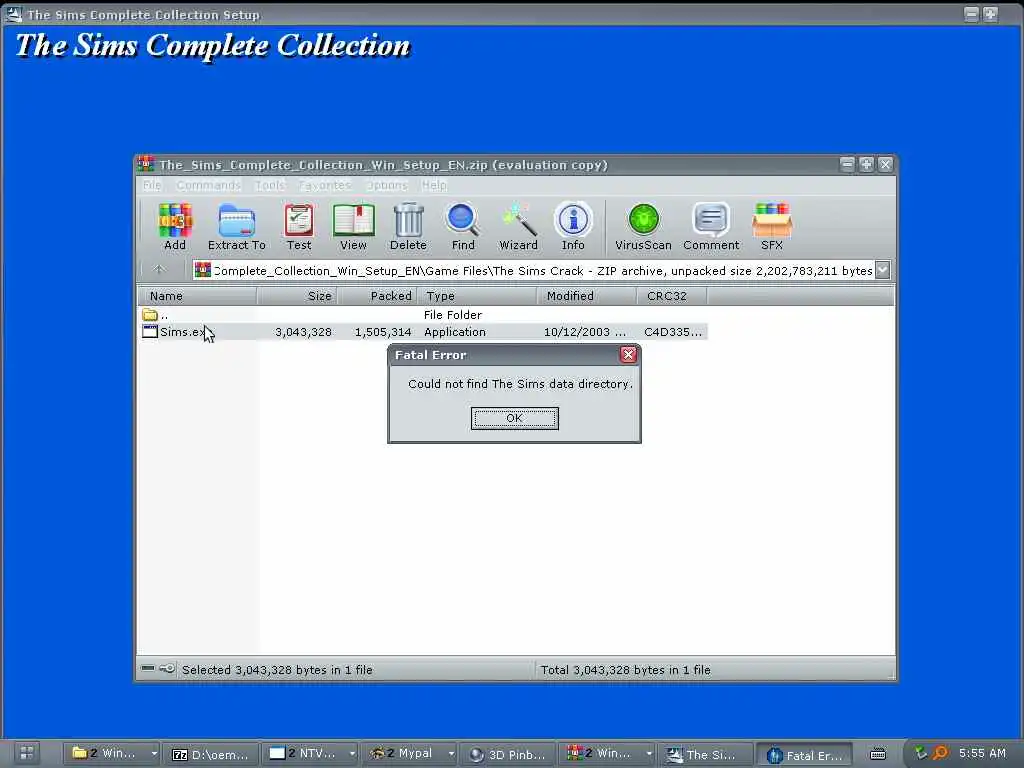Click the File Folder type cell
1024x768 pixels.
click(453, 315)
